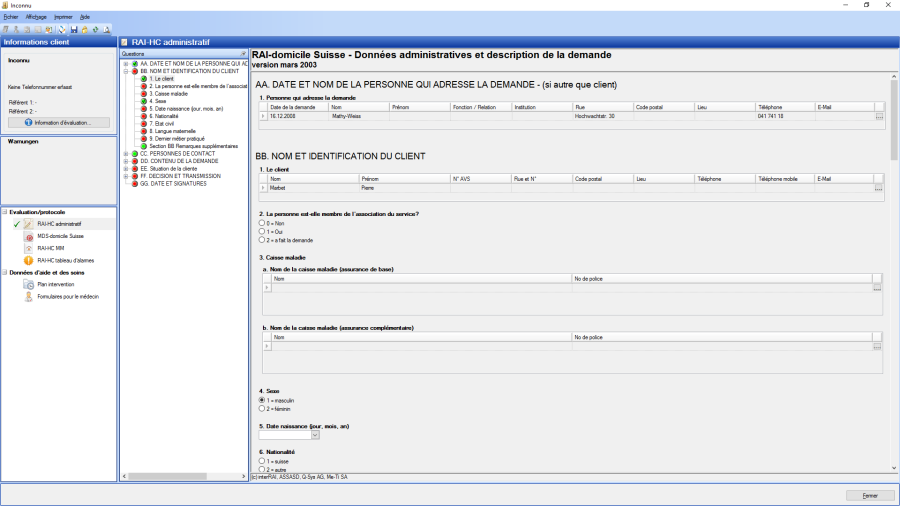Click the Save (floppy disk) toolbar icon
Image resolution: width=900 pixels, height=506 pixels.
(73, 29)
